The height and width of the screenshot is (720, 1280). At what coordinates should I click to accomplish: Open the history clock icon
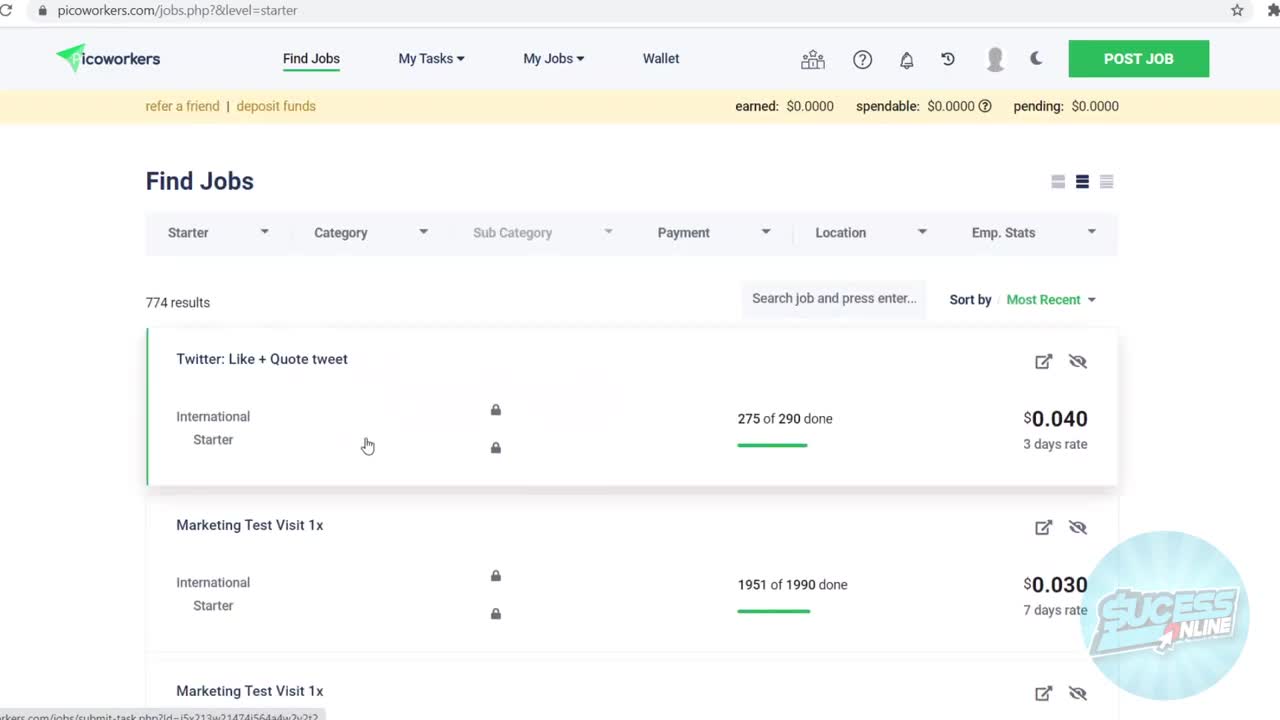tap(948, 59)
